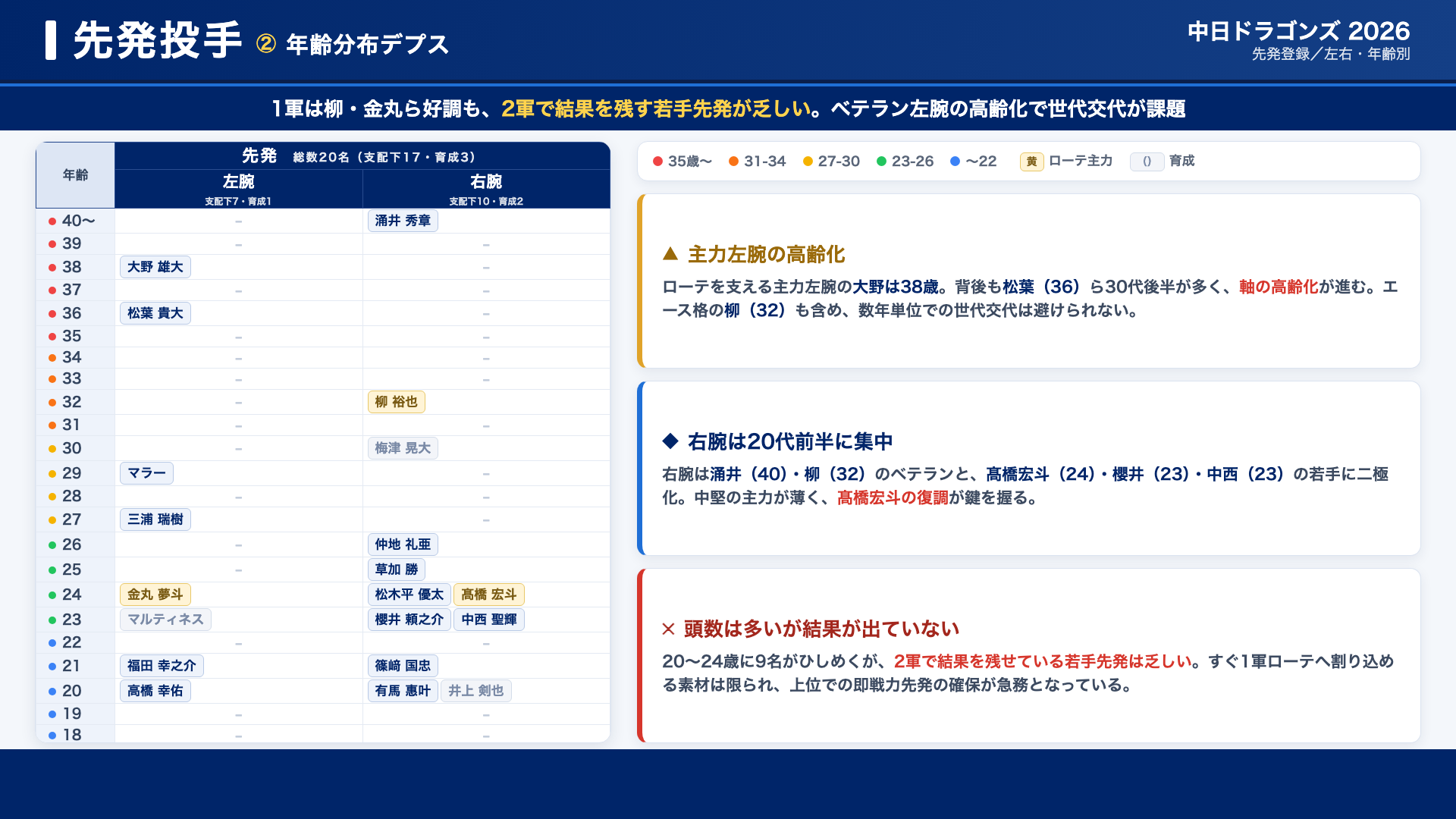Click the 年齢 header cell
The width and height of the screenshot is (1456, 819).
(76, 175)
